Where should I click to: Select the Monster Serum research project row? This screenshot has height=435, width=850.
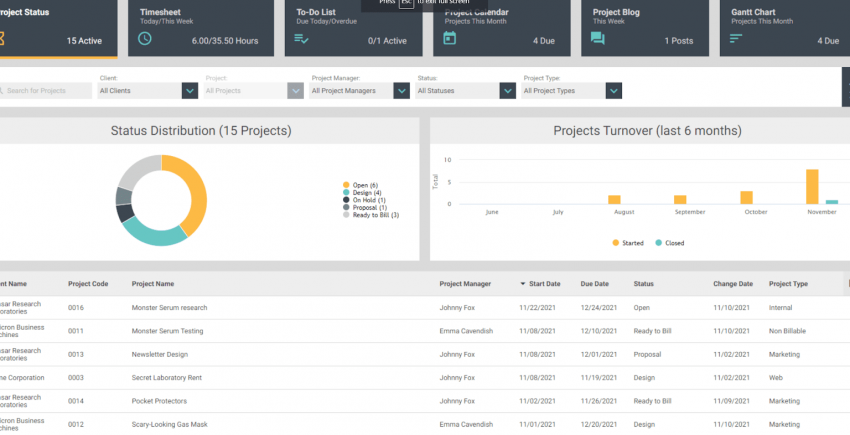169,307
